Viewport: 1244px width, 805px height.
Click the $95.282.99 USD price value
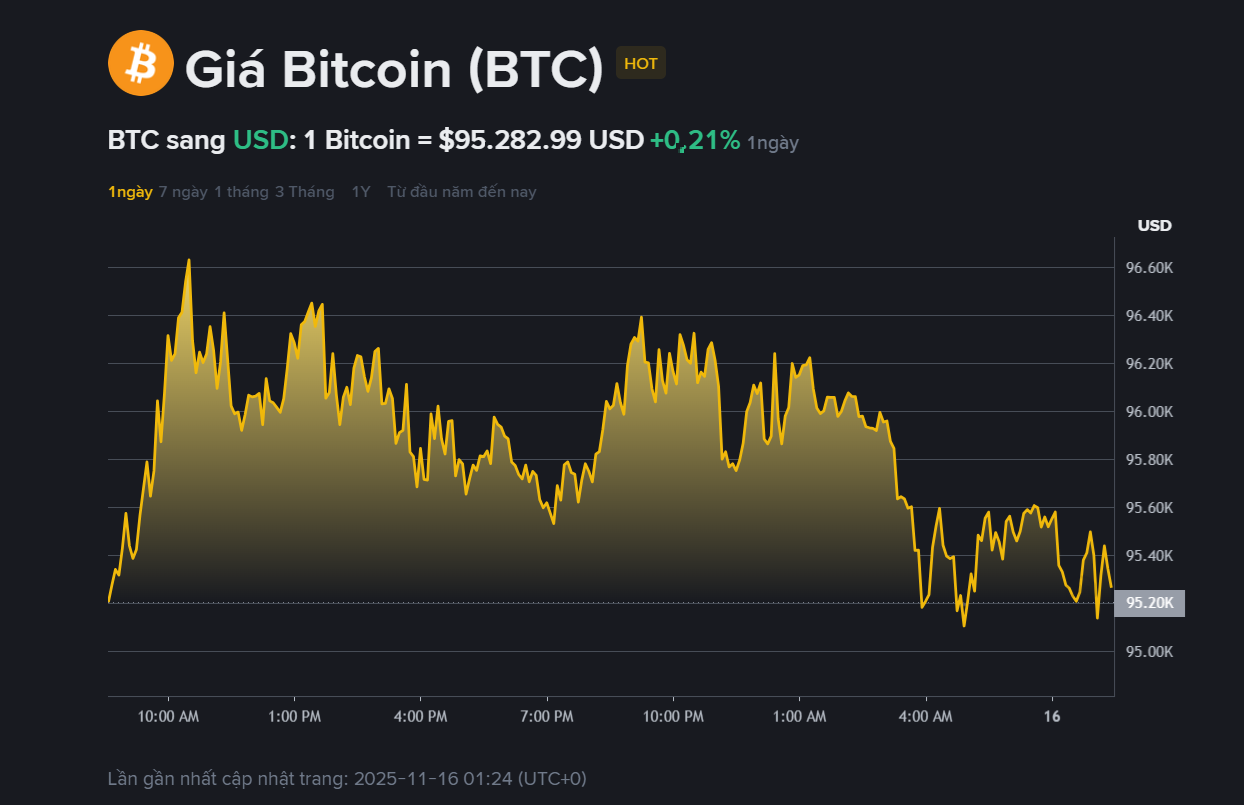coord(541,141)
